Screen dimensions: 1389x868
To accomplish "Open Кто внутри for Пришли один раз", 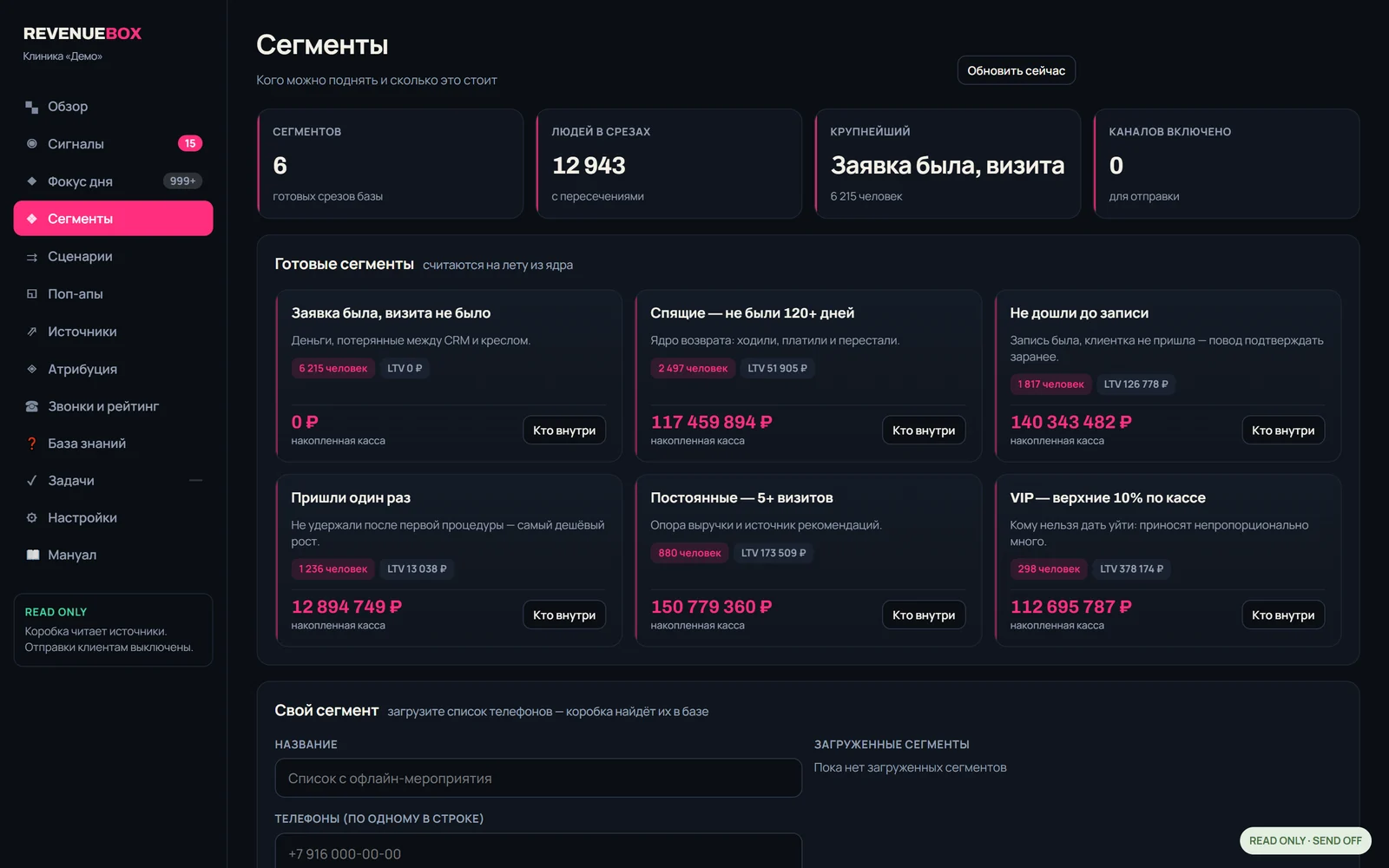I will pyautogui.click(x=564, y=615).
